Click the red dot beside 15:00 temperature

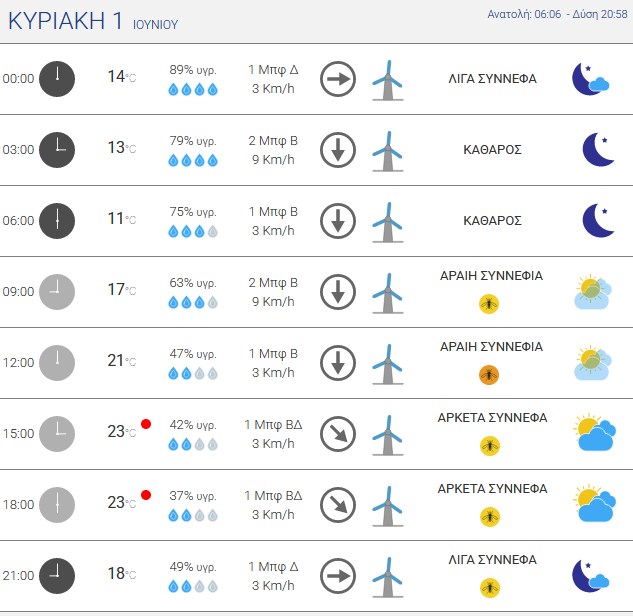tap(146, 424)
